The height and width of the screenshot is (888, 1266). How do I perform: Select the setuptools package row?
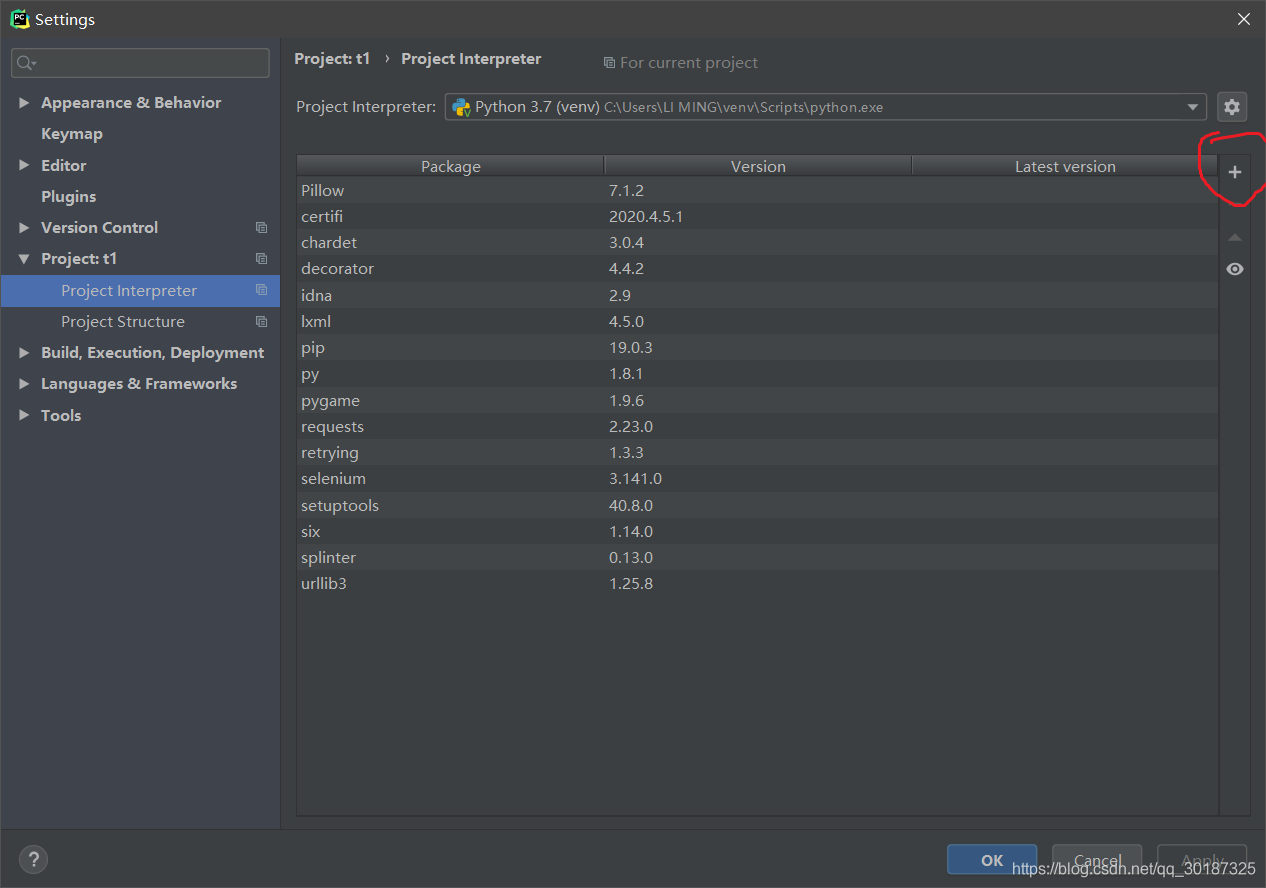point(757,505)
